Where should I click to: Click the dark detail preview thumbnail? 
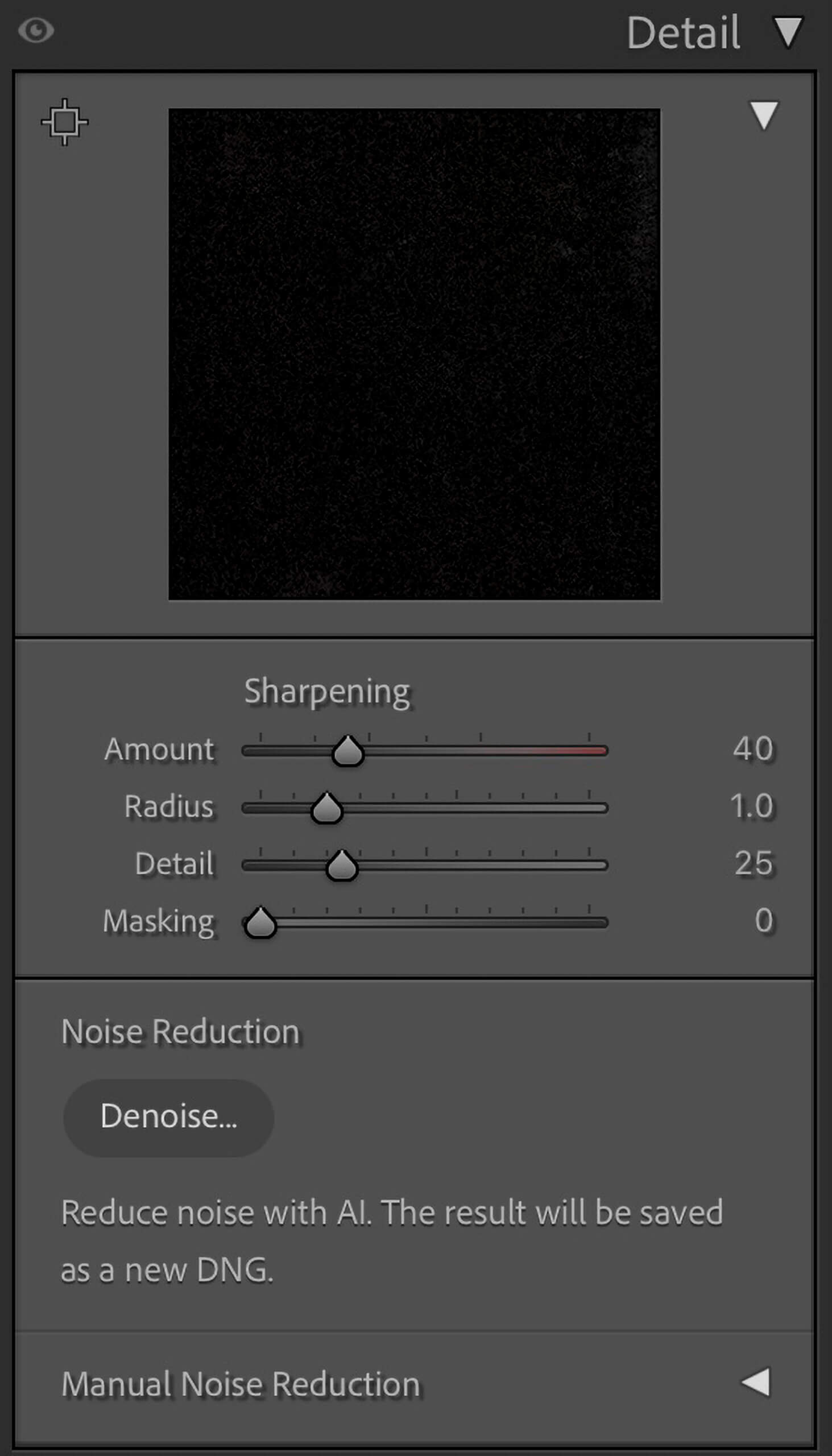pos(413,354)
